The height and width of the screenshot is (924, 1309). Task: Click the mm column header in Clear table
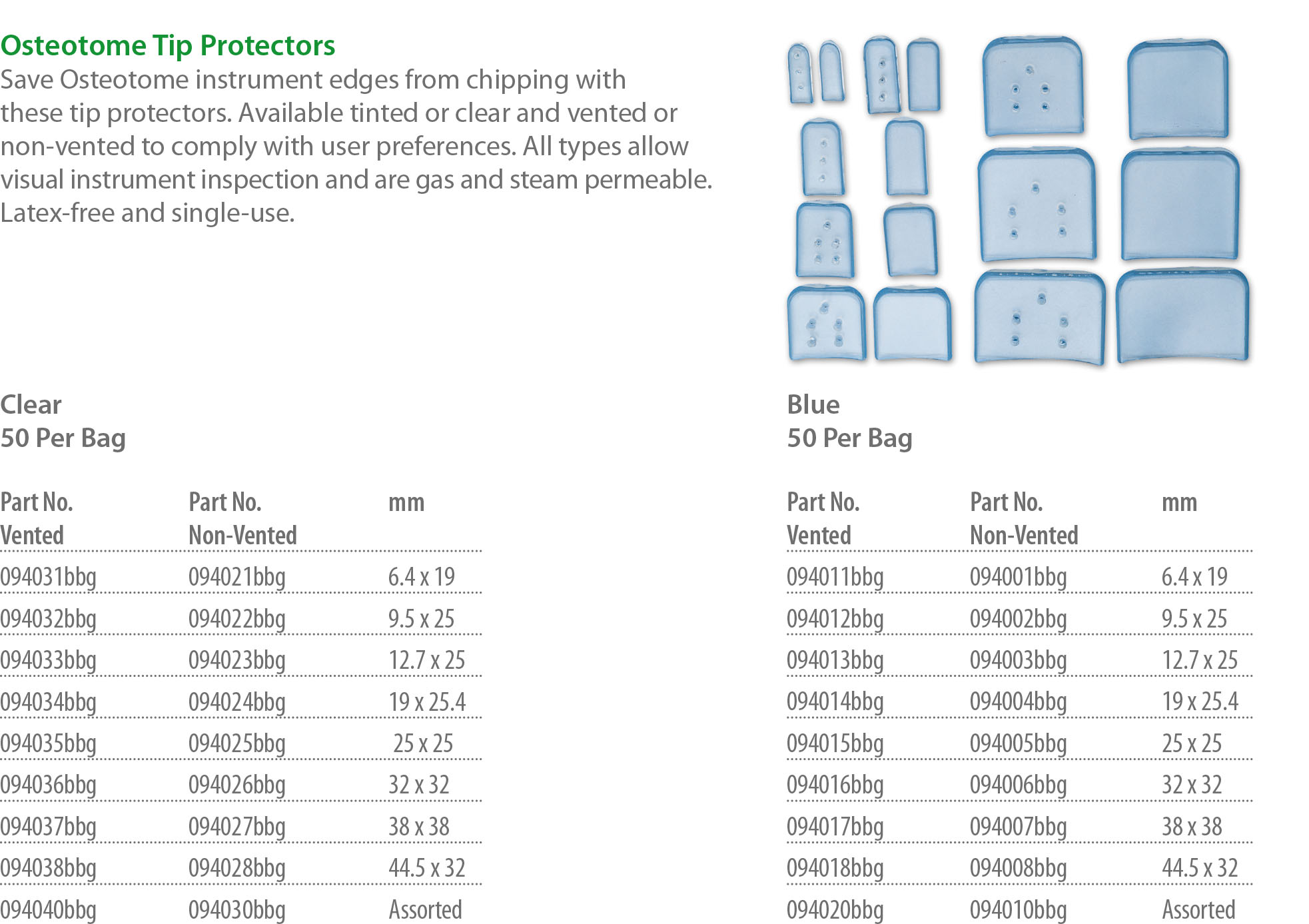click(x=406, y=502)
